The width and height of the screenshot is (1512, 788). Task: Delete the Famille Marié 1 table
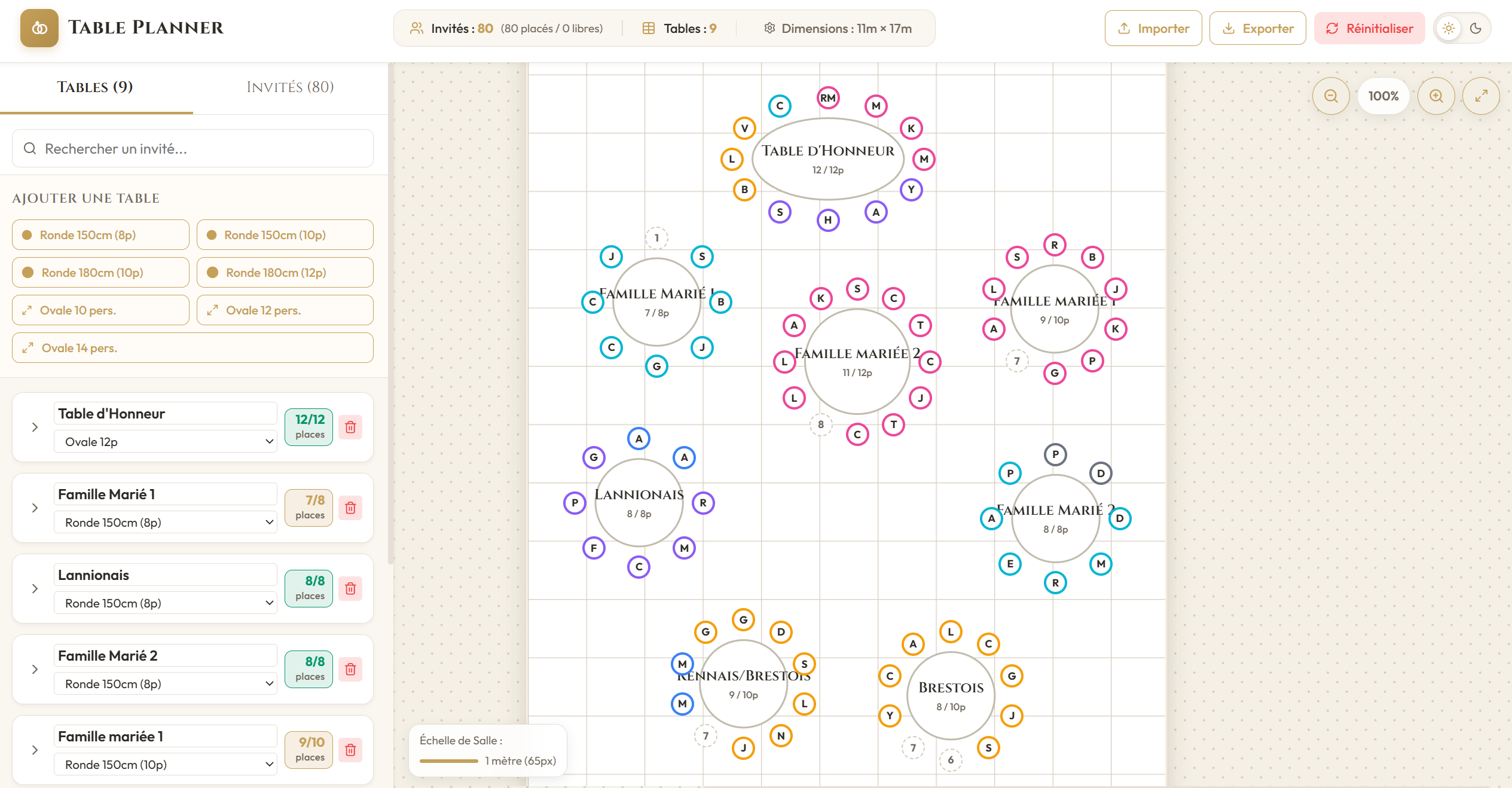[350, 508]
